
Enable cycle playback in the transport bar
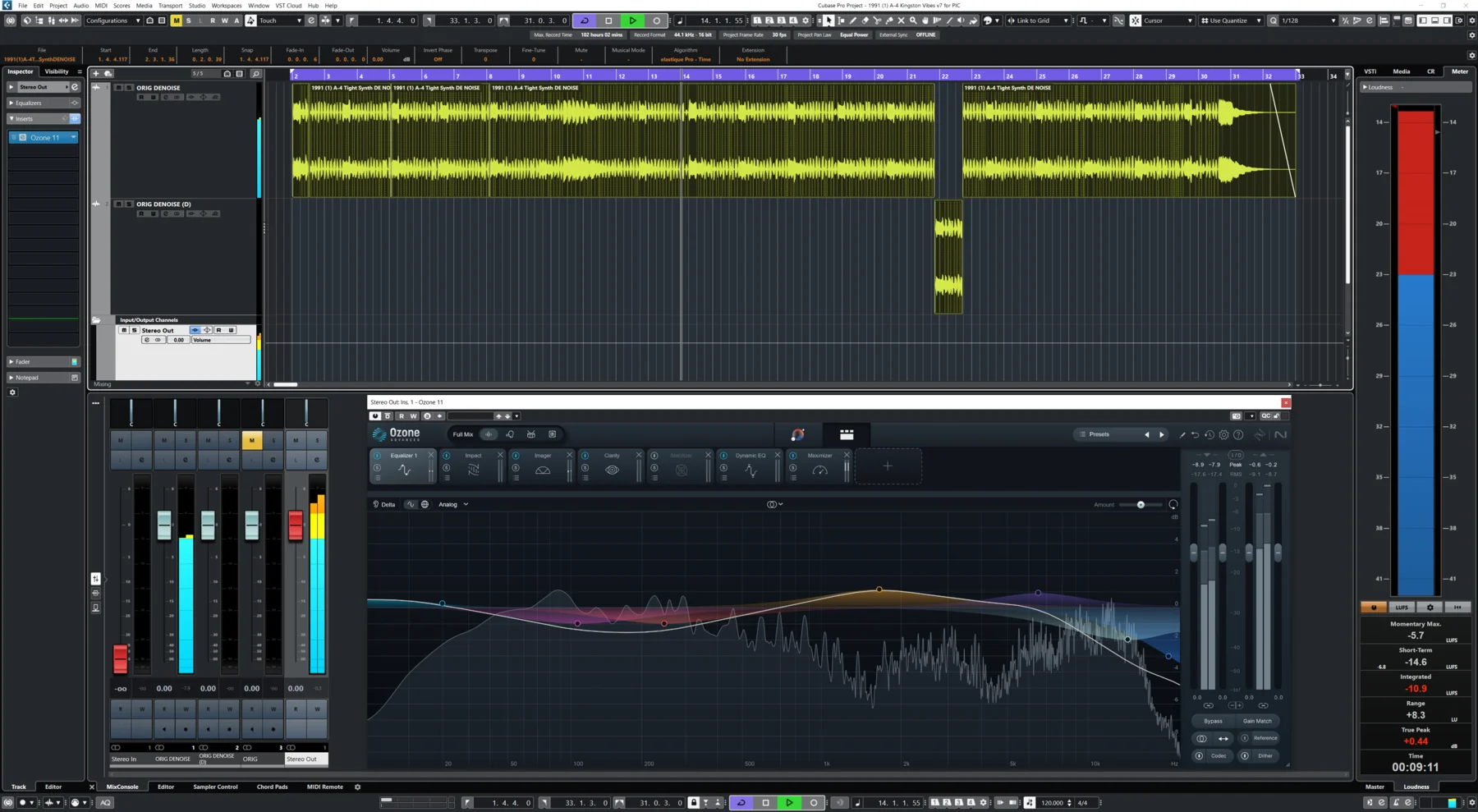point(584,21)
